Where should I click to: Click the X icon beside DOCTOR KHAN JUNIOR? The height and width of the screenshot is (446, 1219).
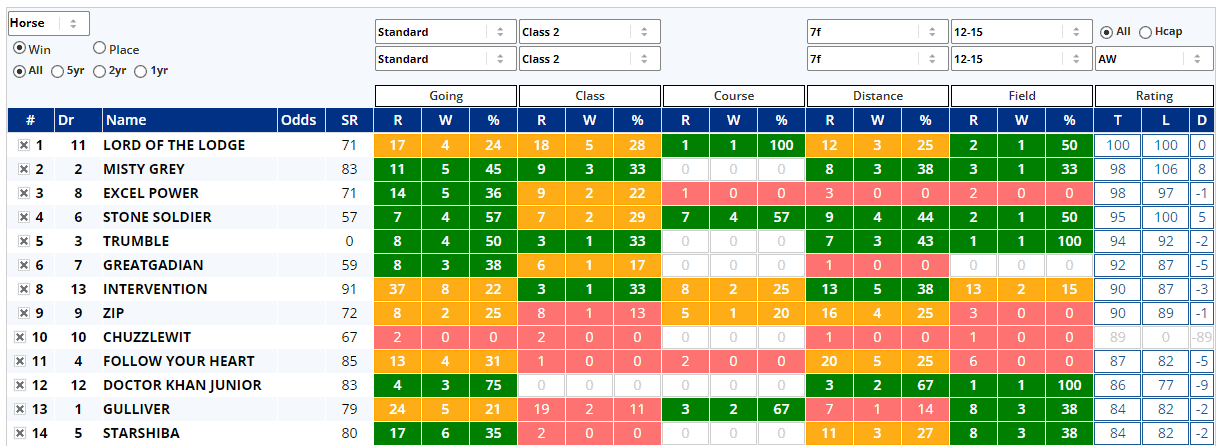tap(20, 385)
